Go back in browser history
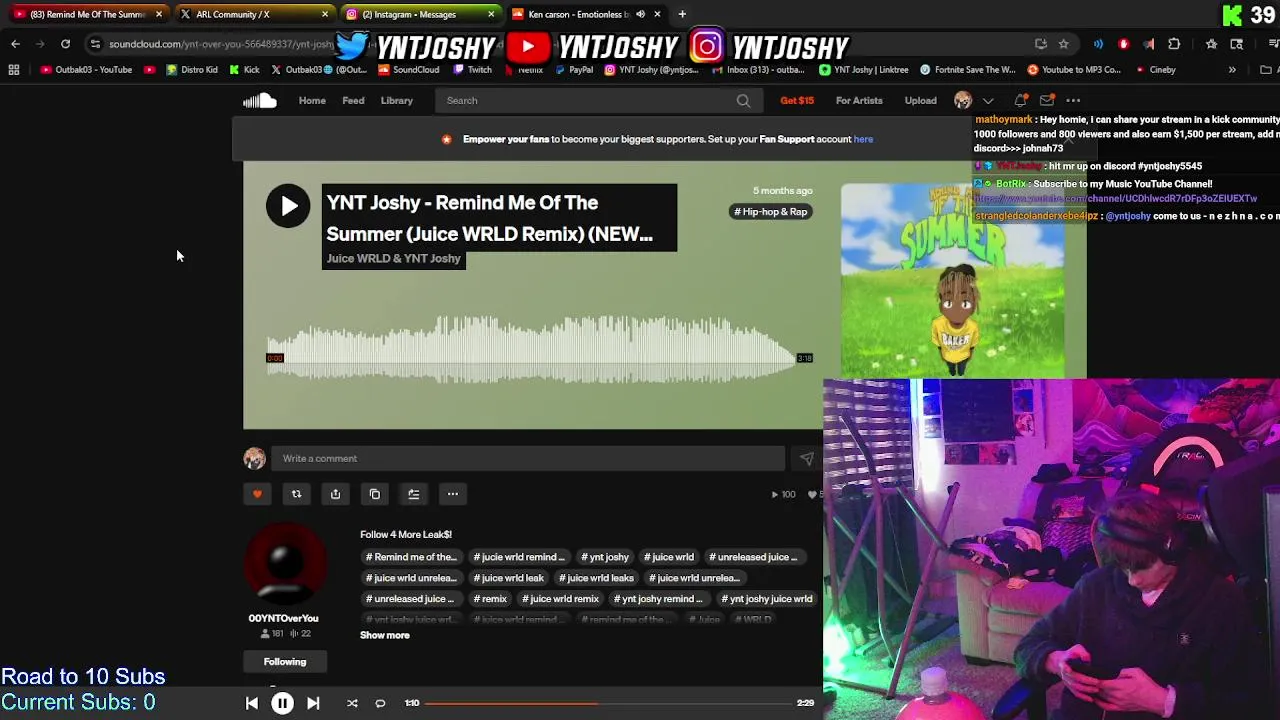Screen dimensions: 1280x720 coord(15,44)
